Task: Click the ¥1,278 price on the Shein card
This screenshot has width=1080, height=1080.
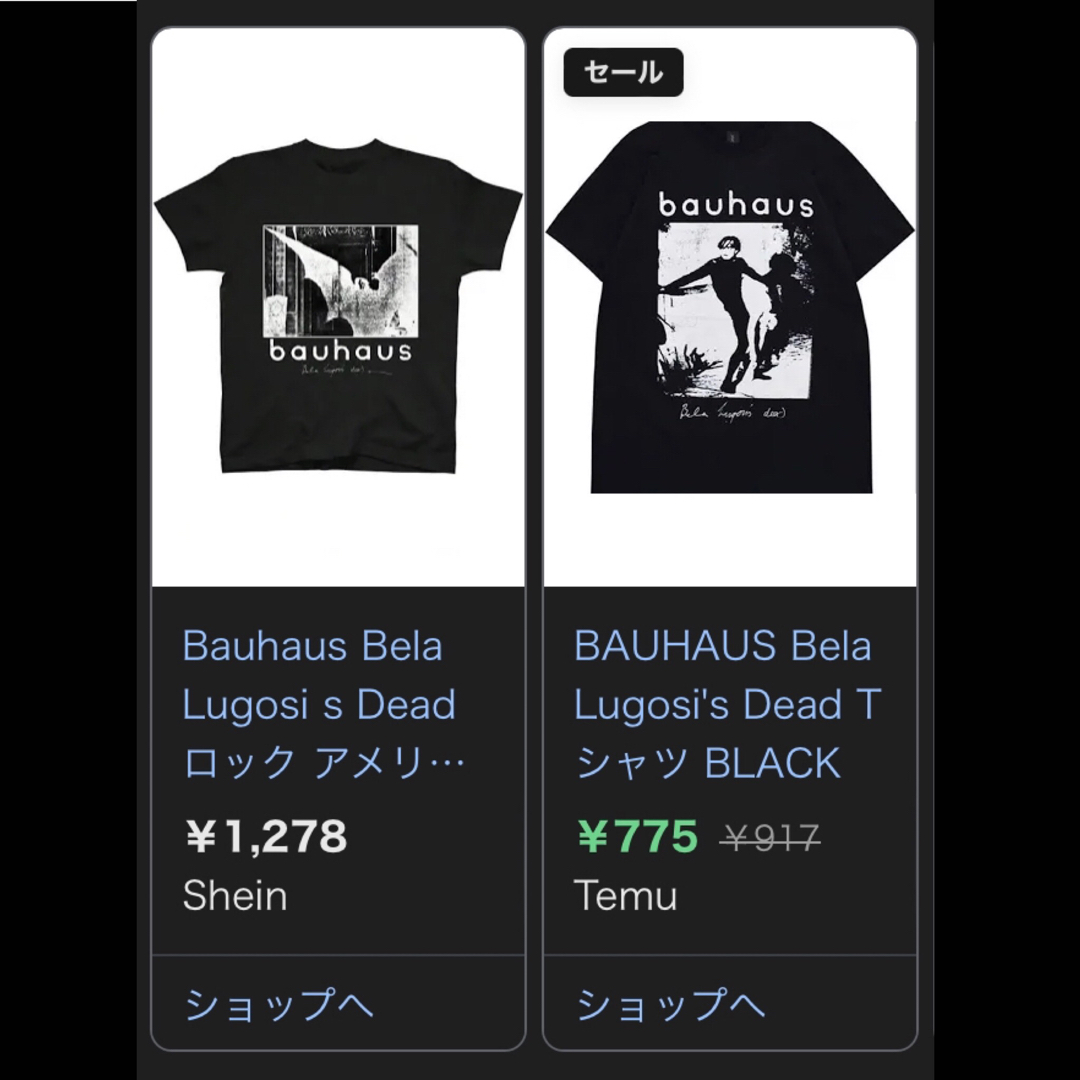Action: pyautogui.click(x=266, y=836)
